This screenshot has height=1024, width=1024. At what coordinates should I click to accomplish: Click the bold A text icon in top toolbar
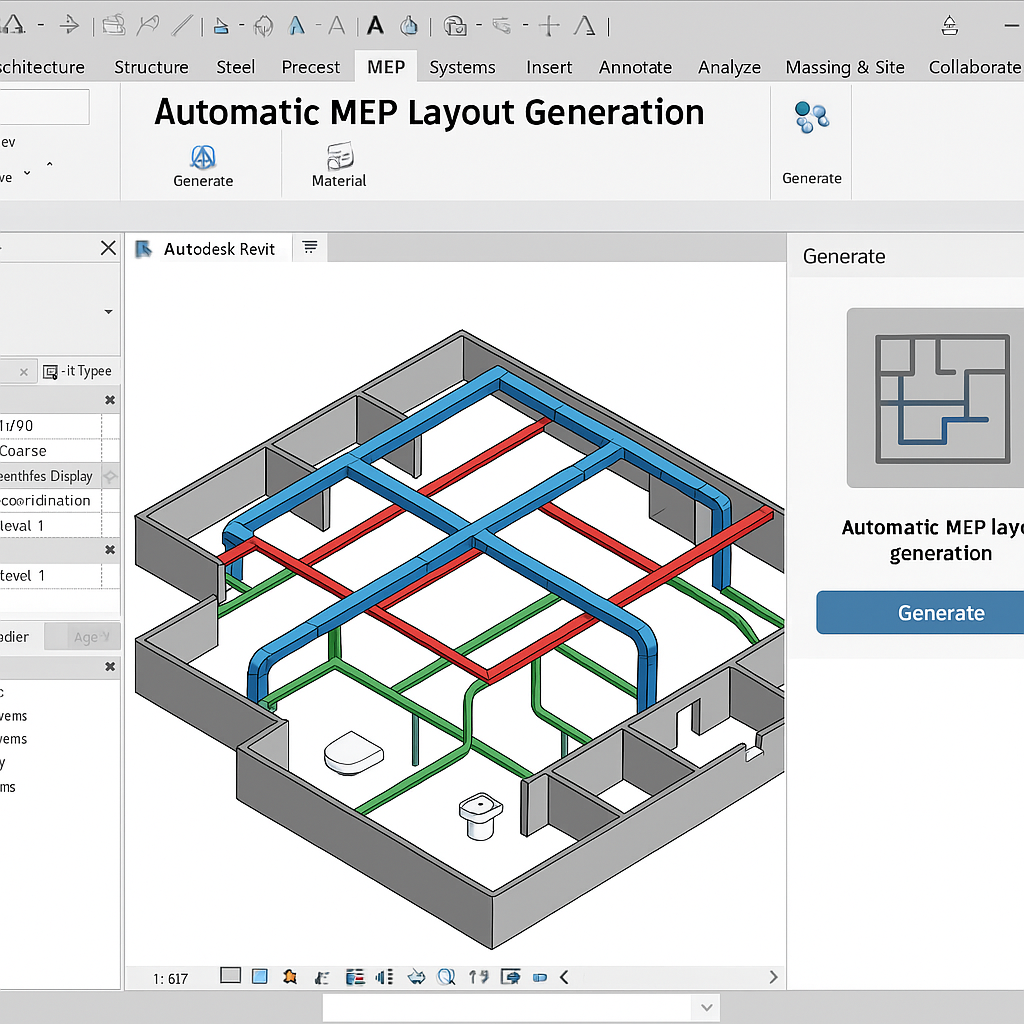point(375,25)
